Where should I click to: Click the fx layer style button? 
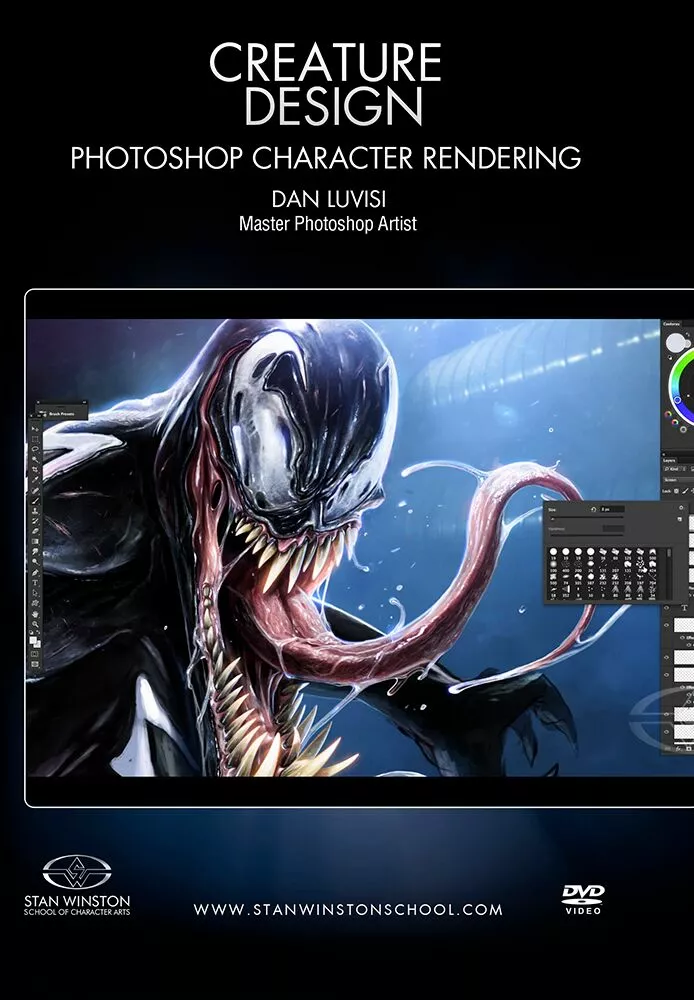678,749
